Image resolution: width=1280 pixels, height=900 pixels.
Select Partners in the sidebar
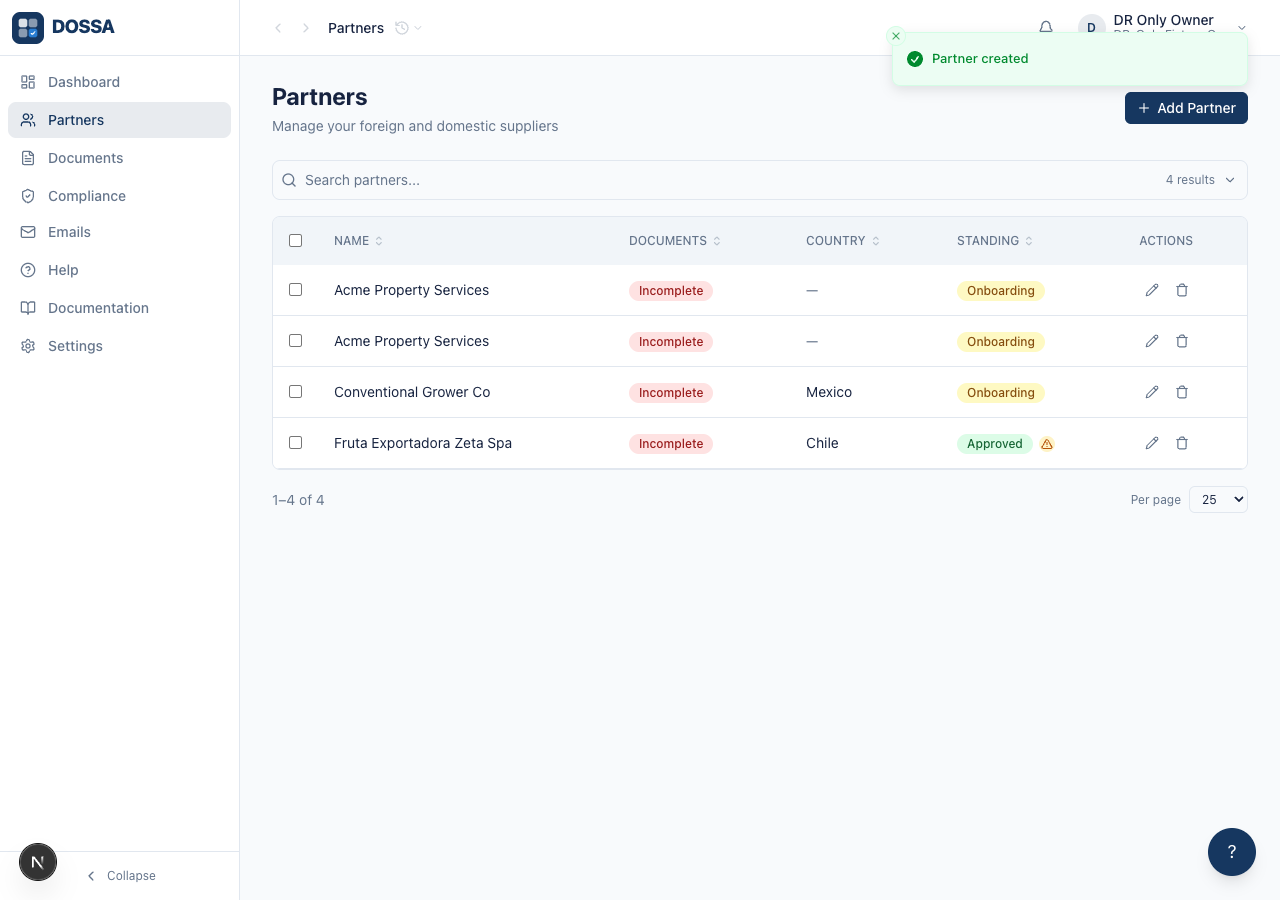click(119, 120)
